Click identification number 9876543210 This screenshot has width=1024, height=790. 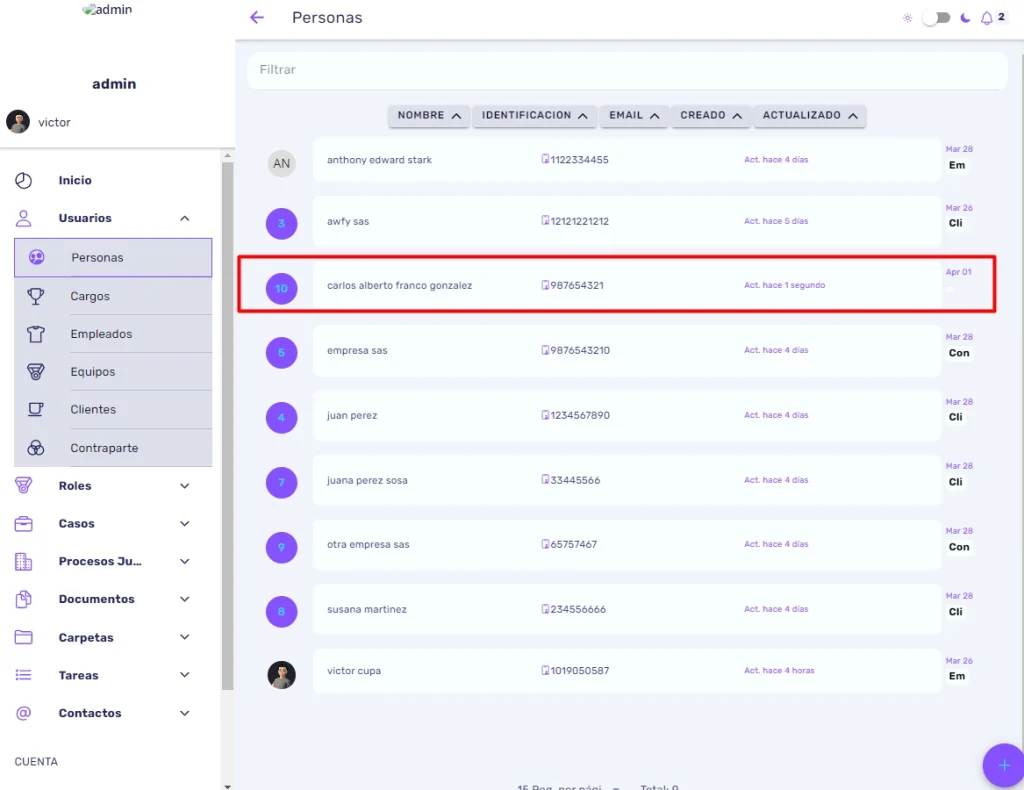(580, 351)
